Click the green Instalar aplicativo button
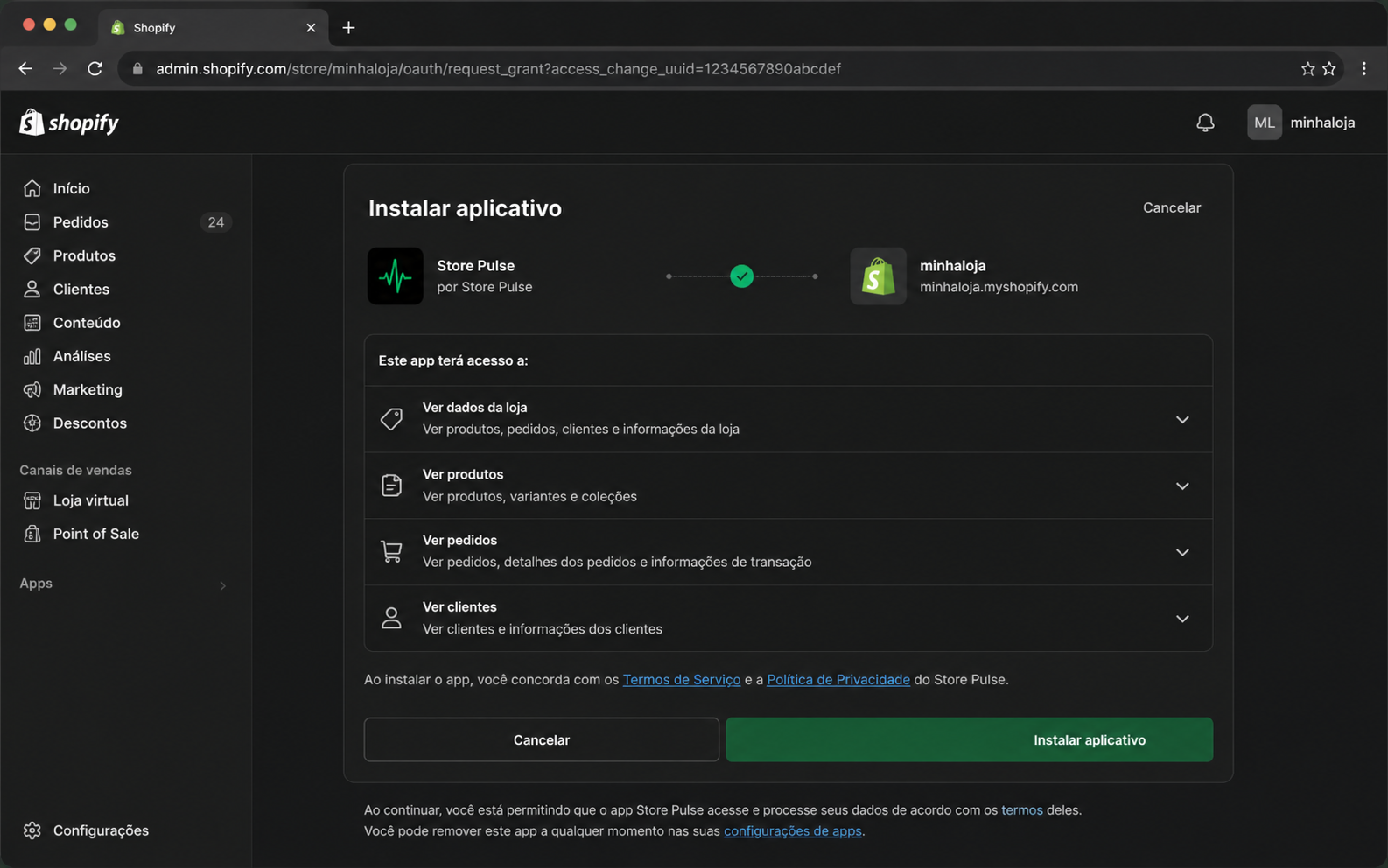The width and height of the screenshot is (1388, 868). pos(970,739)
